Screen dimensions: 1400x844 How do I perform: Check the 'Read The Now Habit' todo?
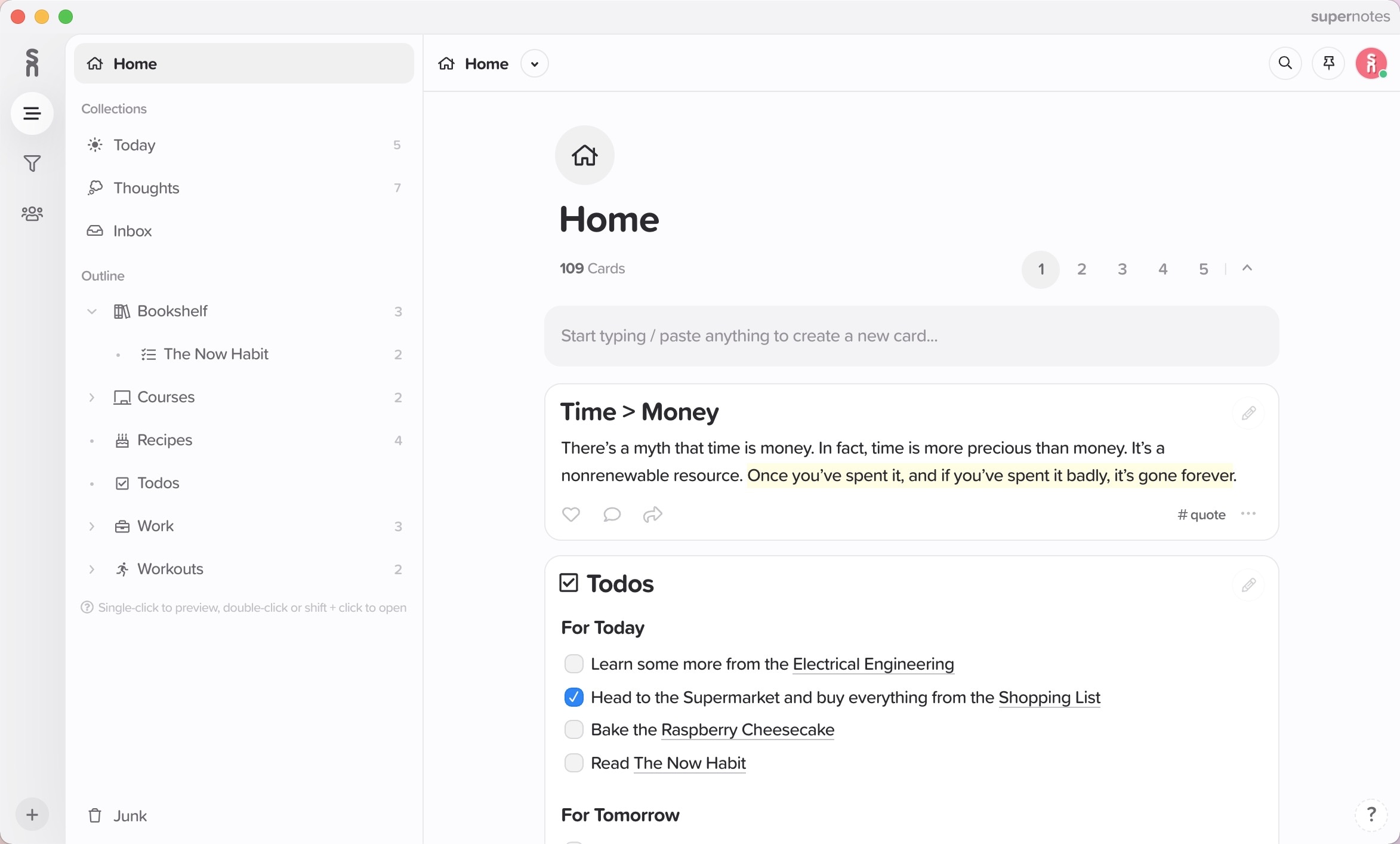[573, 762]
